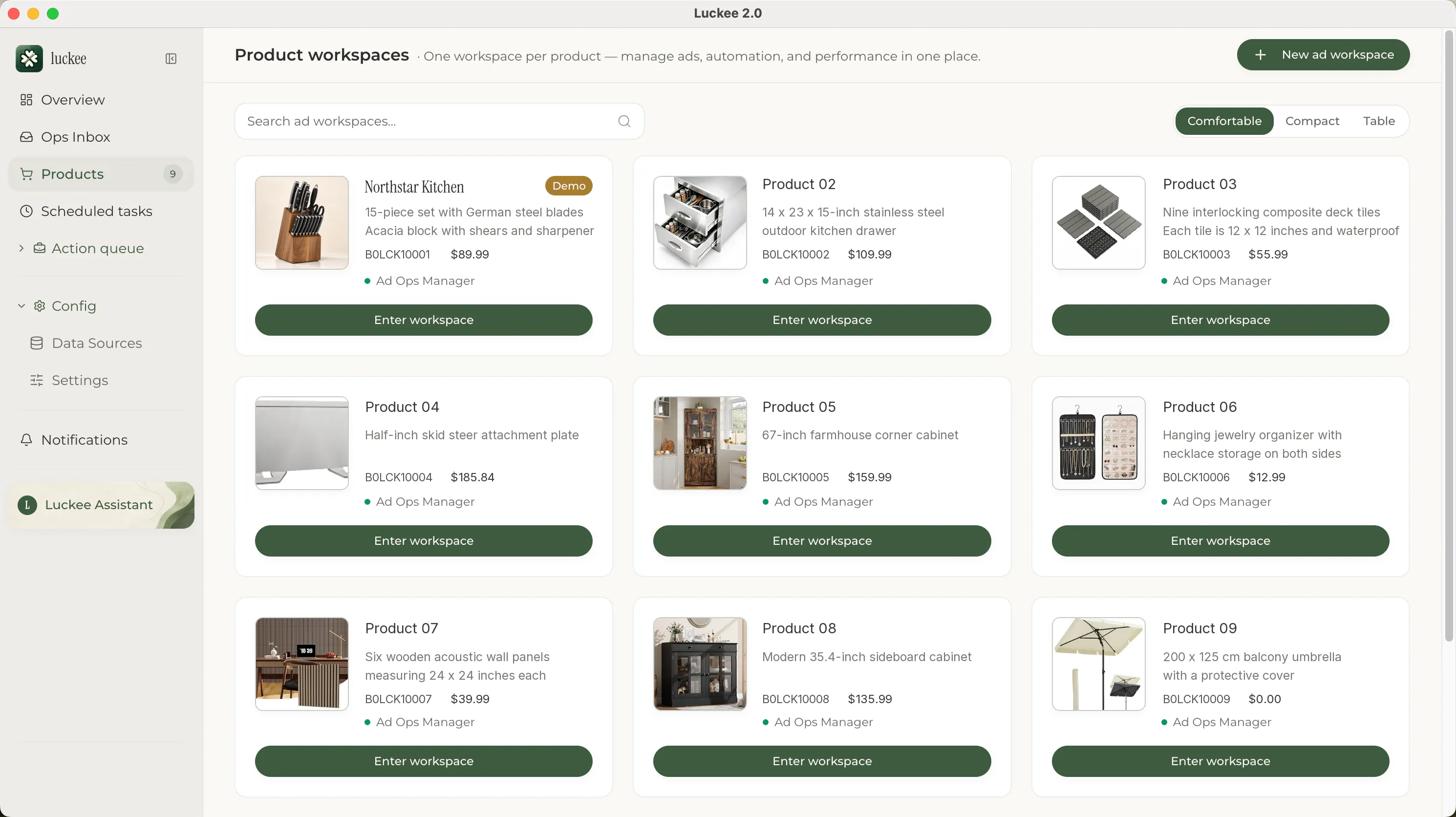The width and height of the screenshot is (1456, 817).
Task: Click the Demo badge on Northstar Kitchen
Action: click(569, 186)
